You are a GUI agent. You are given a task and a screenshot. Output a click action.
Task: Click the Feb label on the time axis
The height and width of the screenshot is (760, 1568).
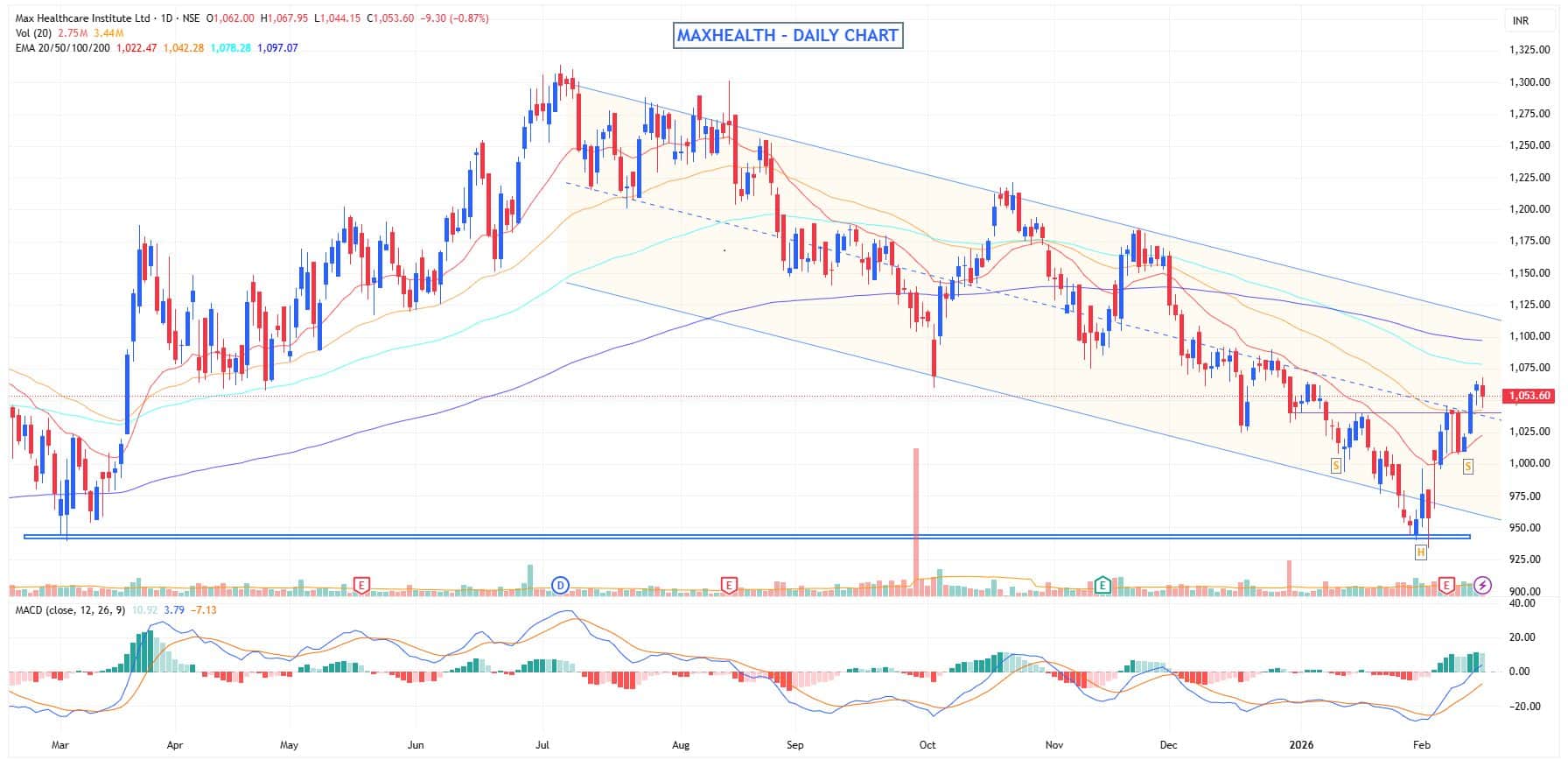coord(1422,745)
